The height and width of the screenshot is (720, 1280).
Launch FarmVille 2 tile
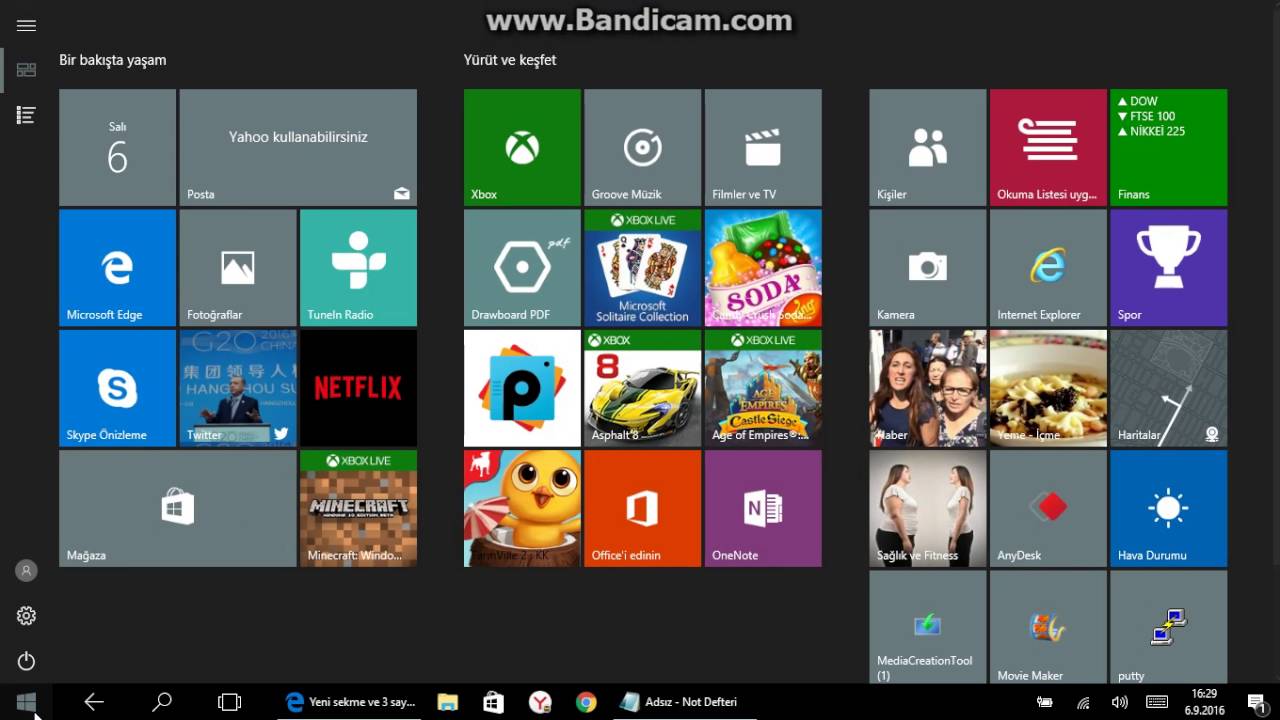(522, 508)
